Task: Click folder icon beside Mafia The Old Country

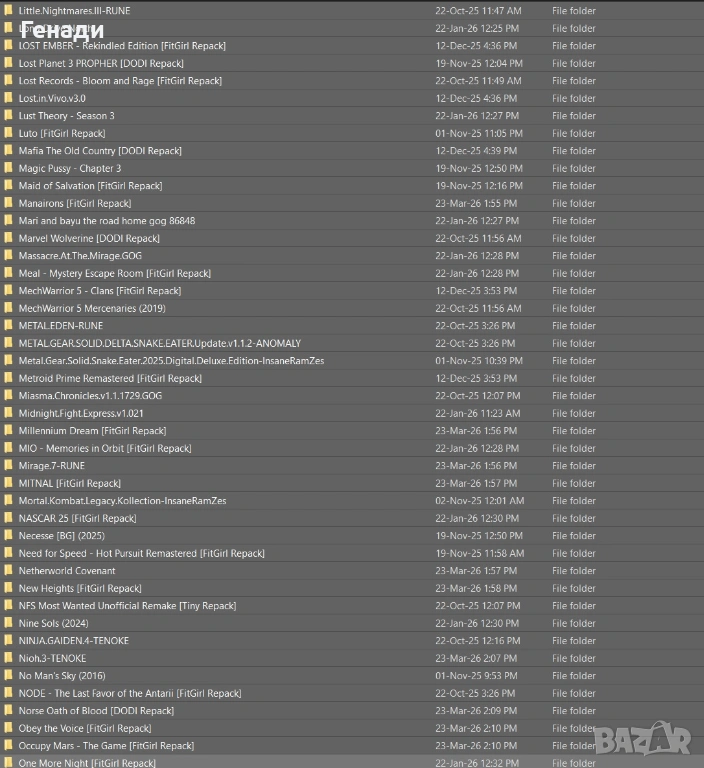Action: point(8,150)
